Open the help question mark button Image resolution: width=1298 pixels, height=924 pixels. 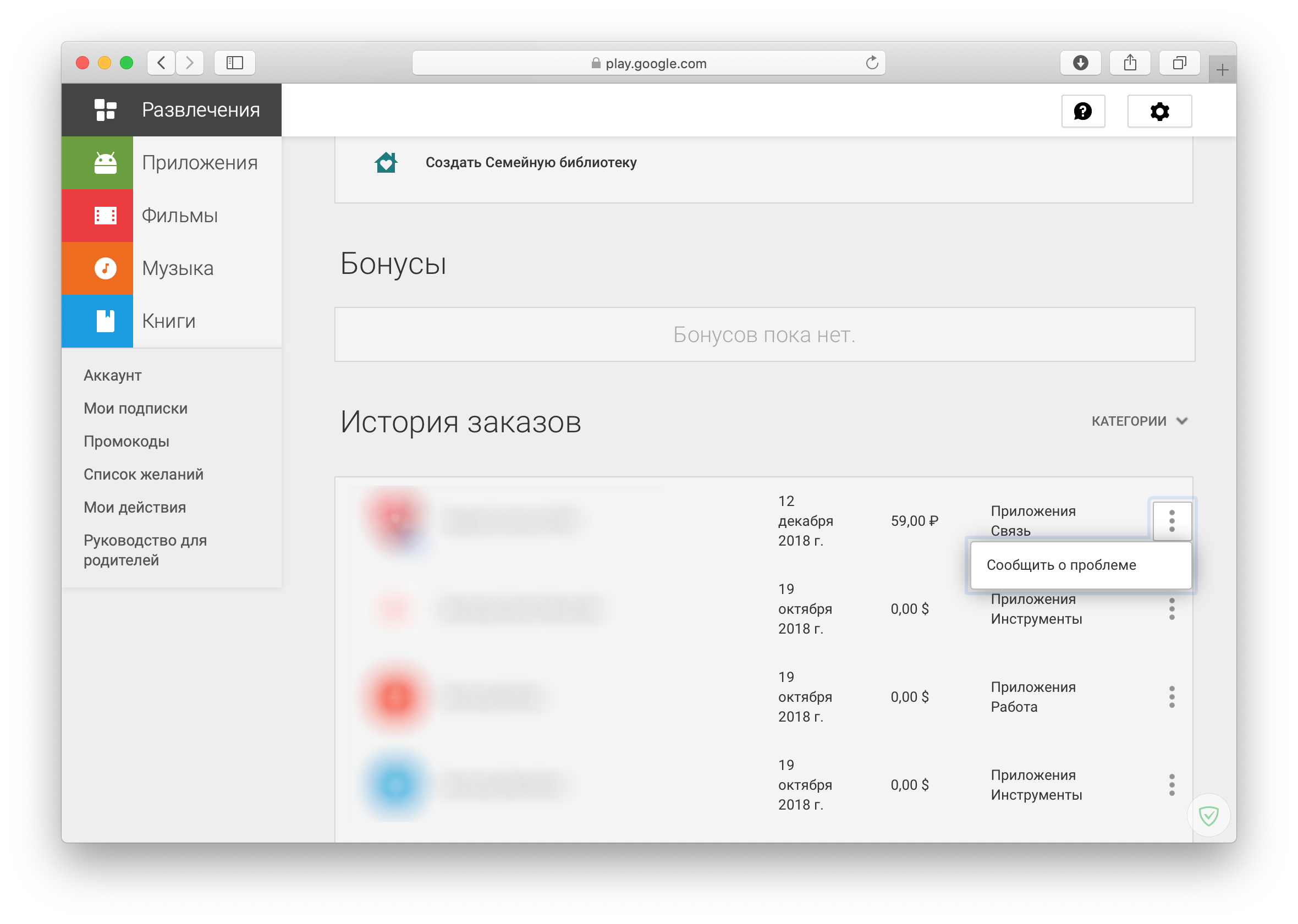pyautogui.click(x=1083, y=111)
